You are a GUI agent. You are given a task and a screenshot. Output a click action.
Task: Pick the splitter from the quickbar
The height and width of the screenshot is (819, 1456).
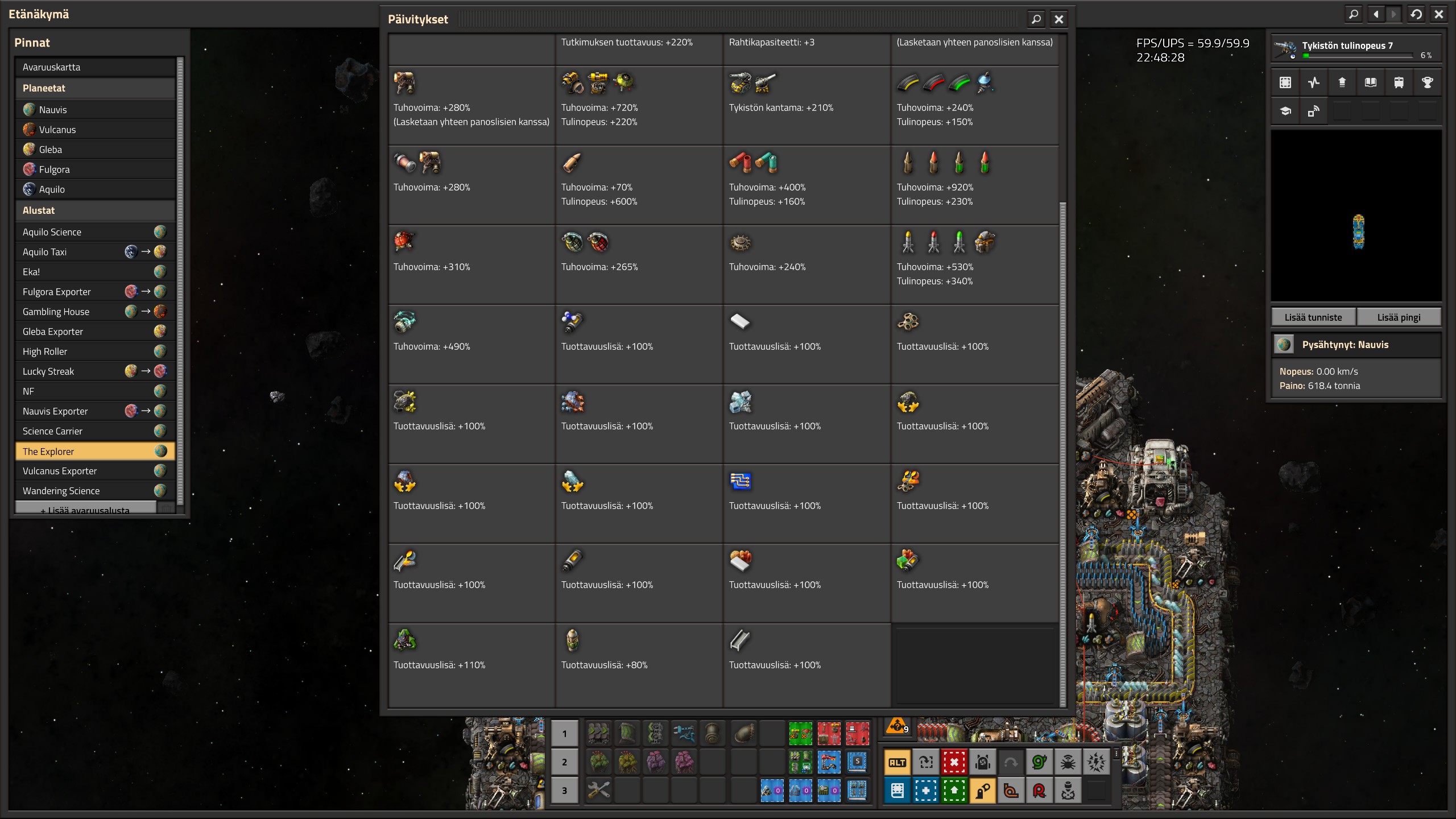(656, 734)
